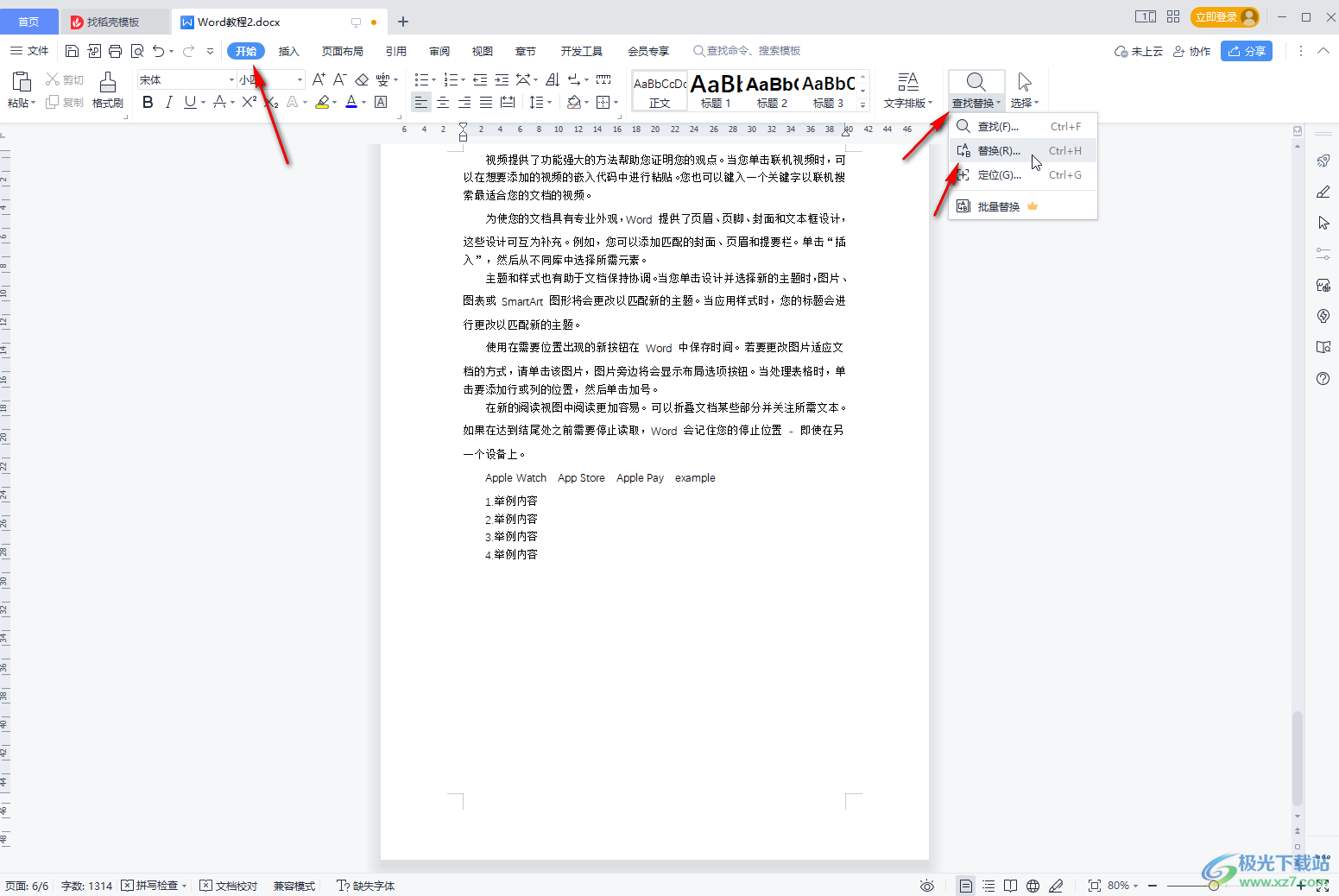Viewport: 1339px width, 896px height.
Task: Click the highlight color marker
Action: [322, 102]
